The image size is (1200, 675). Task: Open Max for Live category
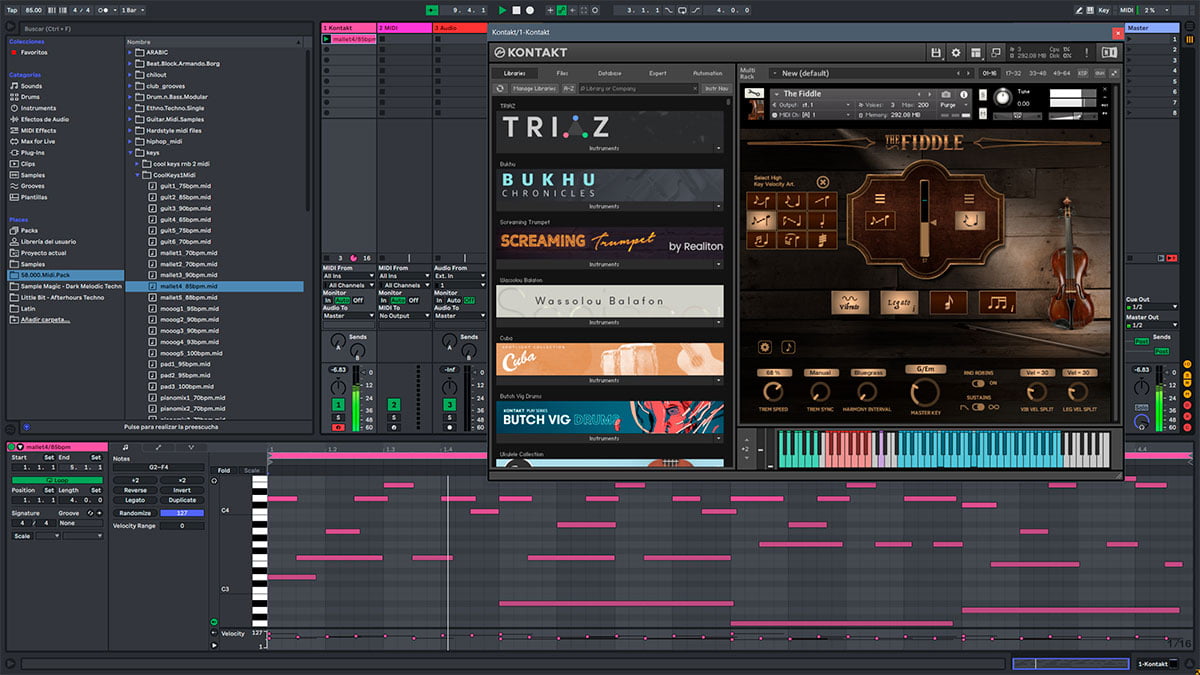(x=33, y=141)
